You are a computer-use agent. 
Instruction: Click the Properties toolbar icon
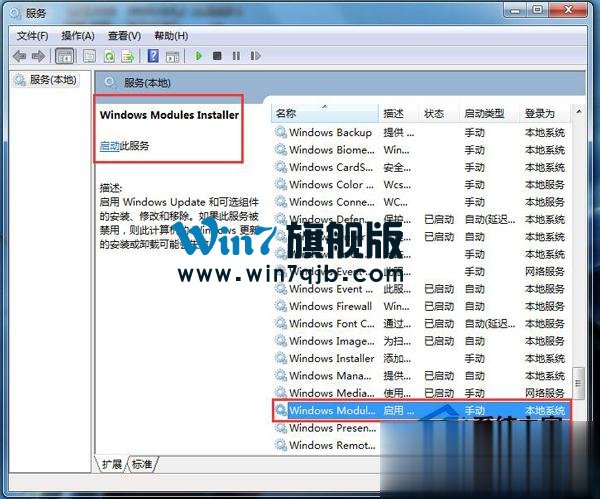(90, 56)
